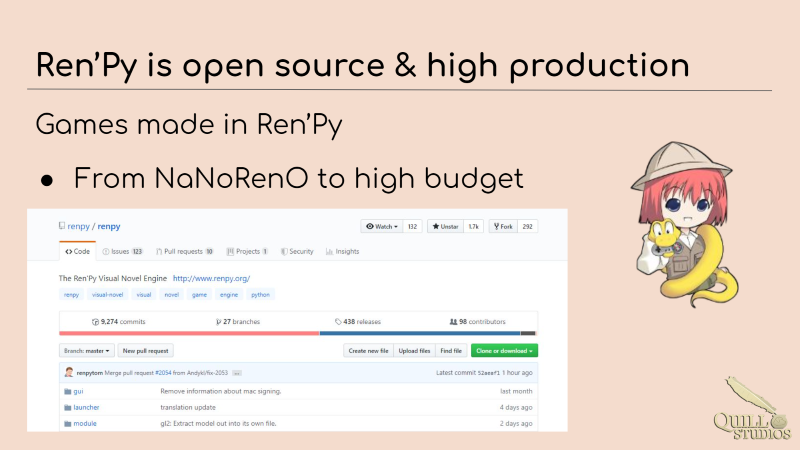Click the renpytom avatar image

point(68,372)
